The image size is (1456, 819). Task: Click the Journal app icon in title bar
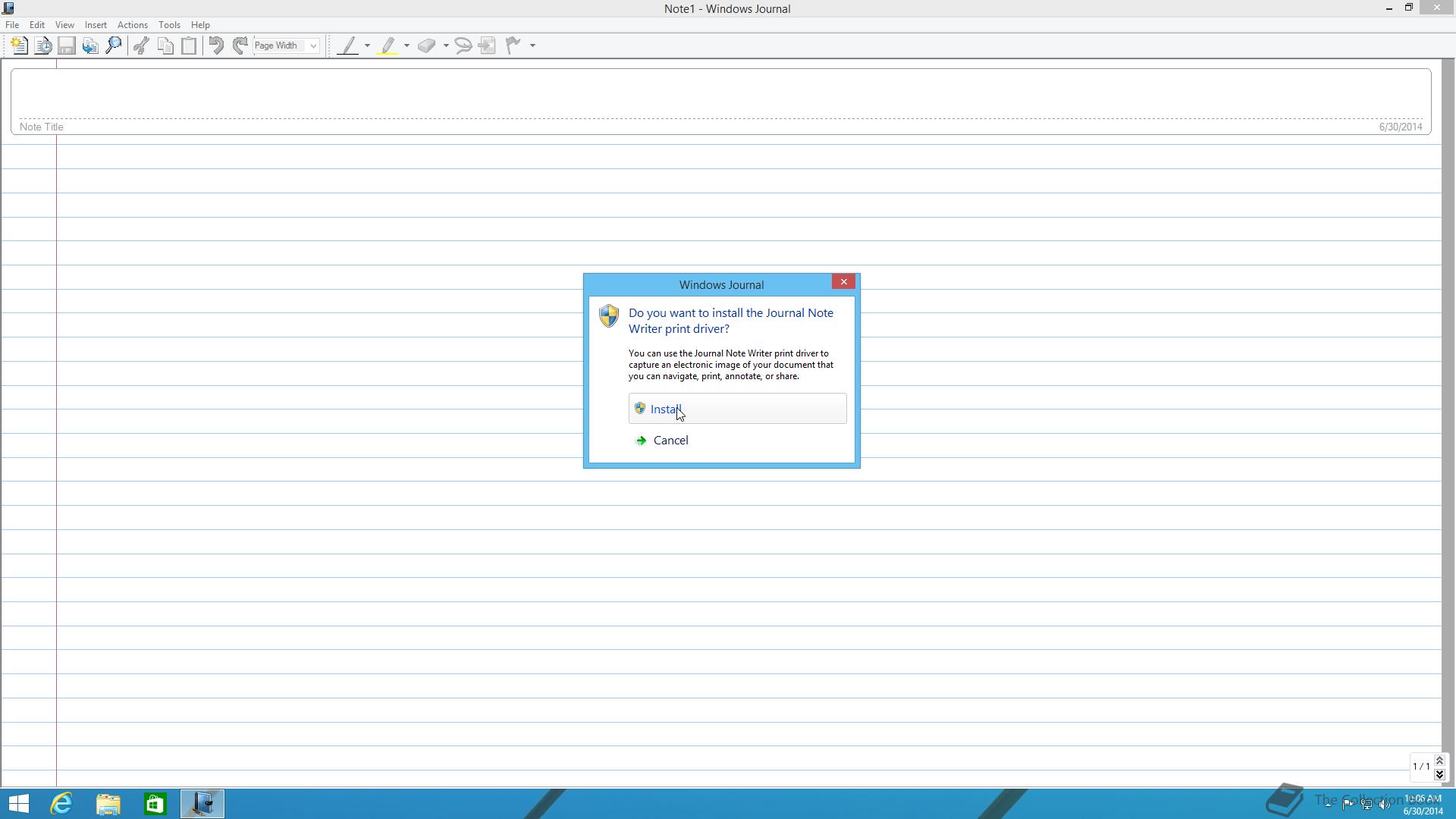pos(8,8)
